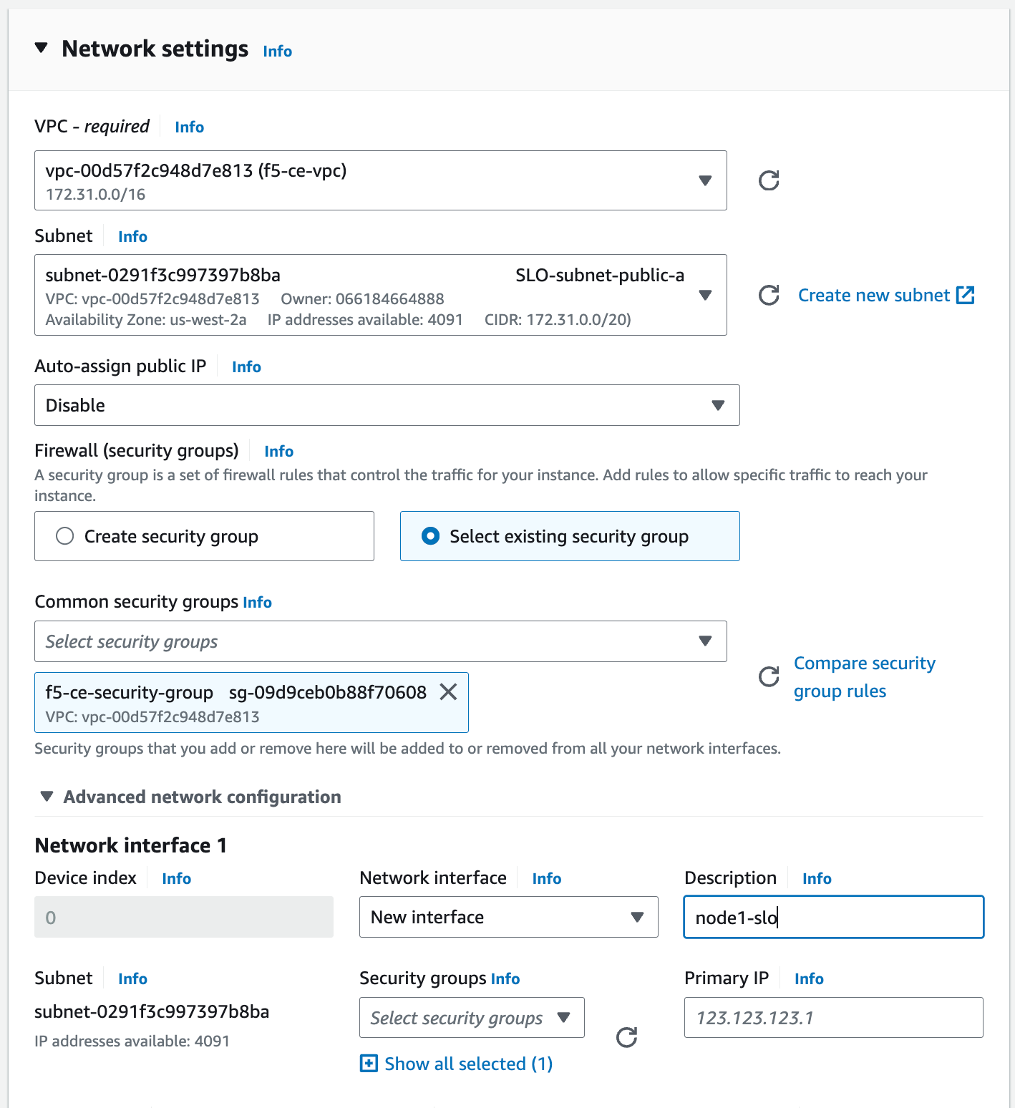
Task: Click the Compare security group rules link
Action: point(865,677)
